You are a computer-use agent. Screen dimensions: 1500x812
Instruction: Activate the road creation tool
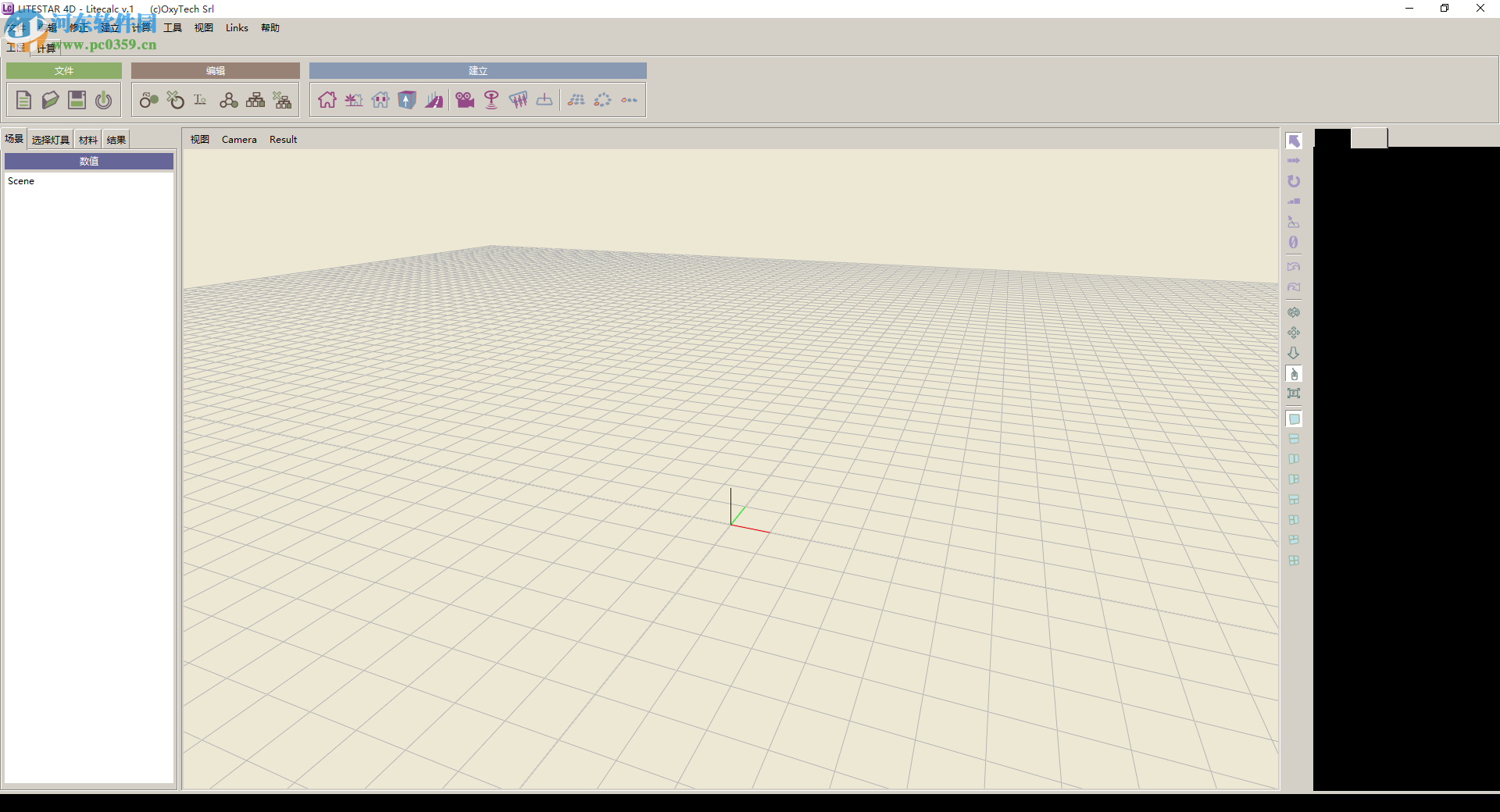click(434, 100)
